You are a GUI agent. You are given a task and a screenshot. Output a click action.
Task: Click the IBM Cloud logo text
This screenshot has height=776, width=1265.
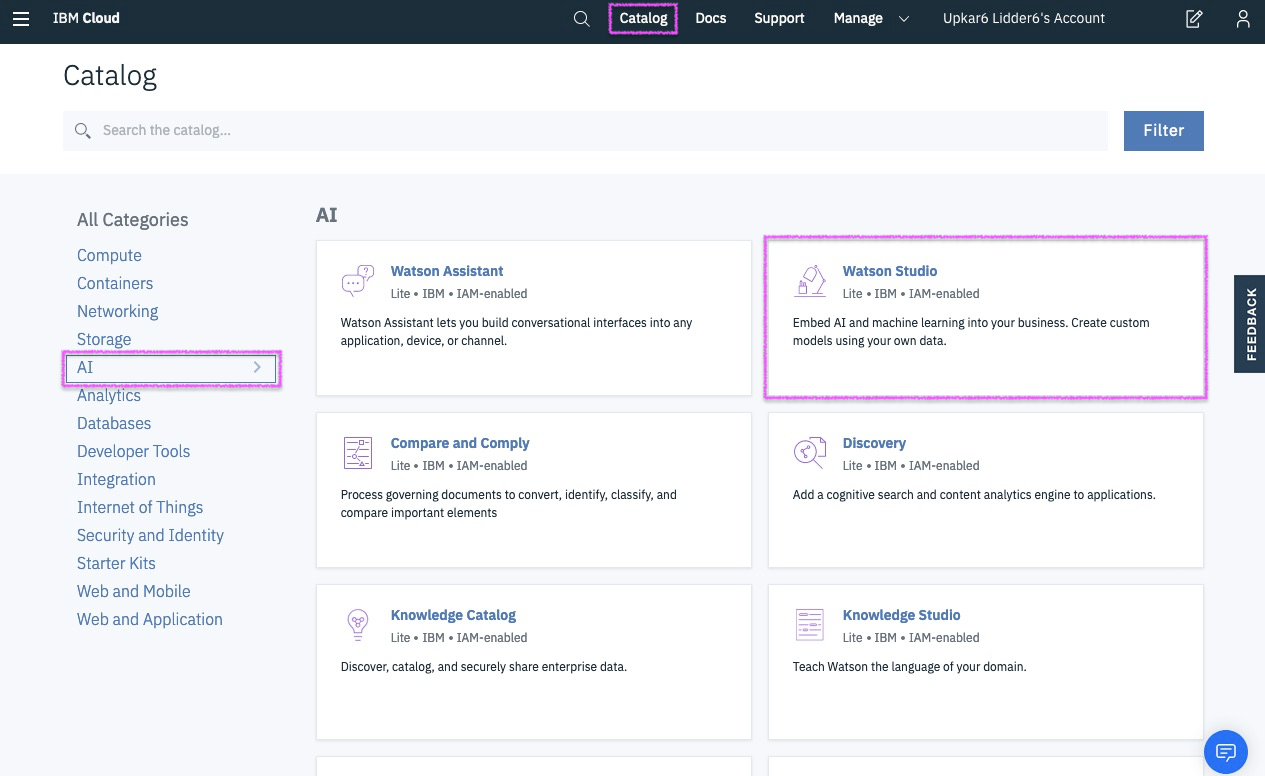pyautogui.click(x=86, y=18)
